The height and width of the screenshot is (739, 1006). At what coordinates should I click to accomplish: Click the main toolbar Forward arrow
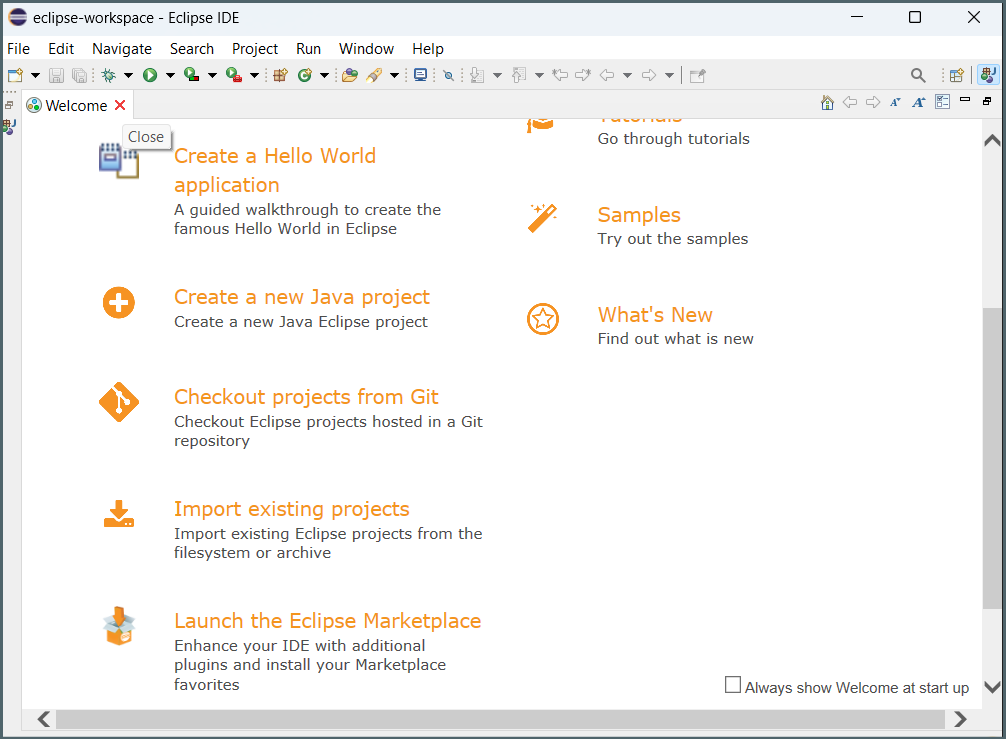point(649,76)
